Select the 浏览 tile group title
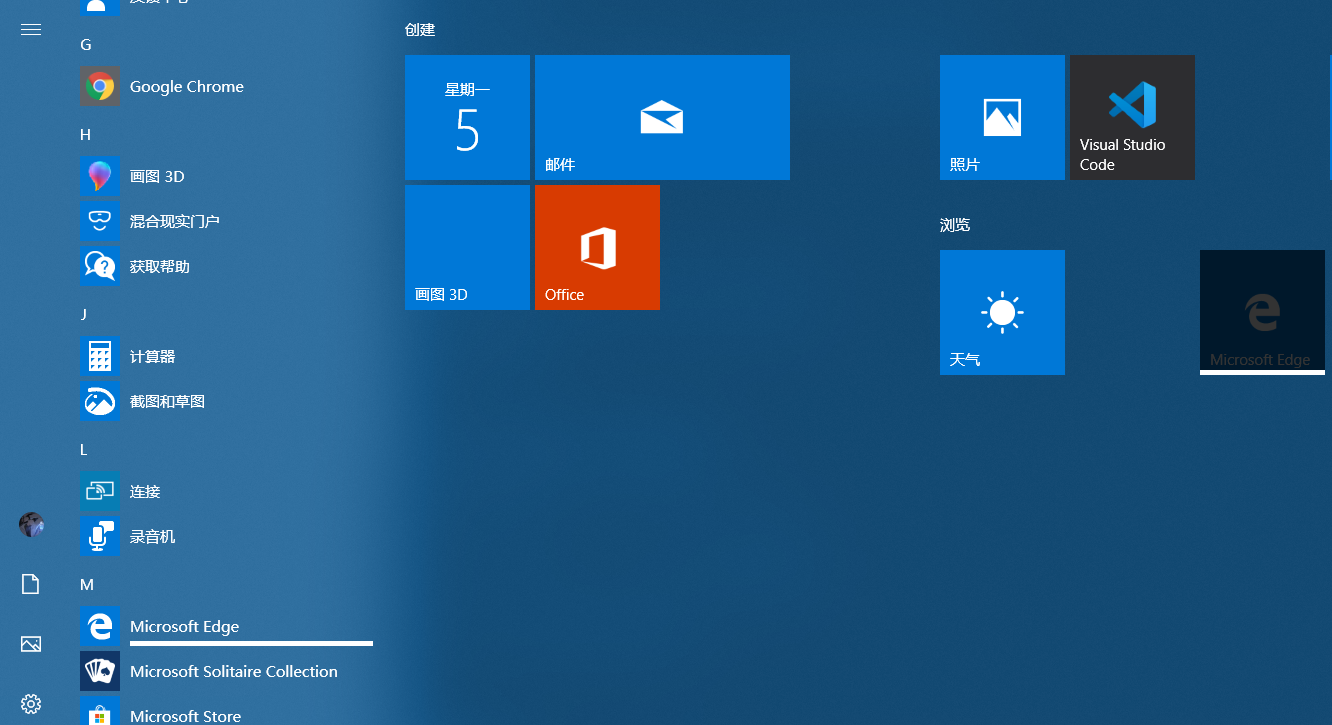Viewport: 1332px width, 725px height. pyautogui.click(x=955, y=225)
